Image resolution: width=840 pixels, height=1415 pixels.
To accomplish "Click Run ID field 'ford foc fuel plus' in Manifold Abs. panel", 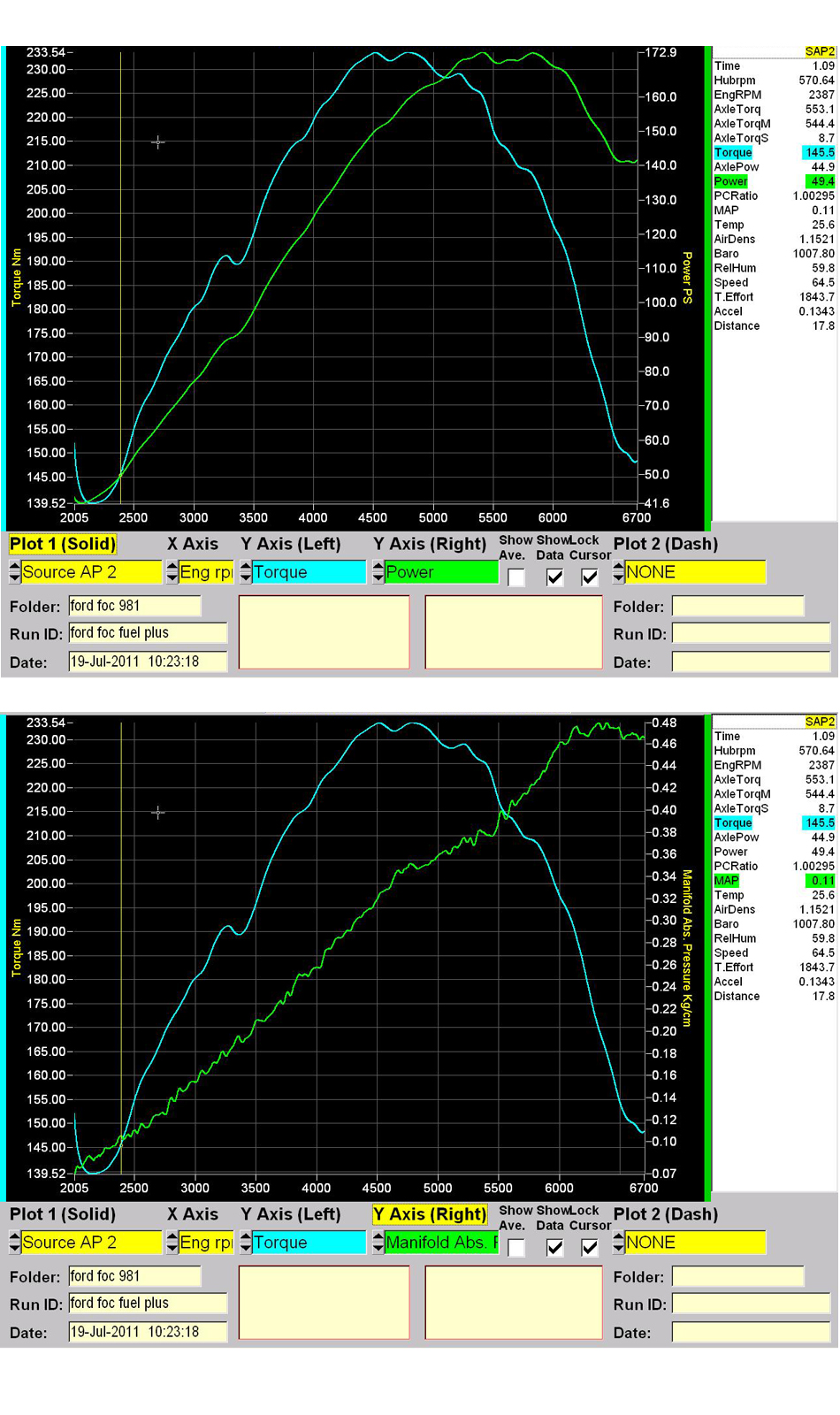I will click(148, 1304).
